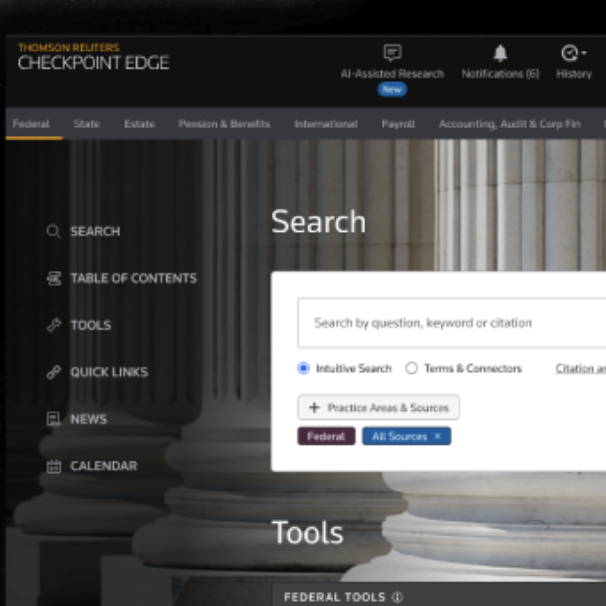This screenshot has width=606, height=606.
Task: Click the Thomson Reuters text
Action: coord(69,48)
